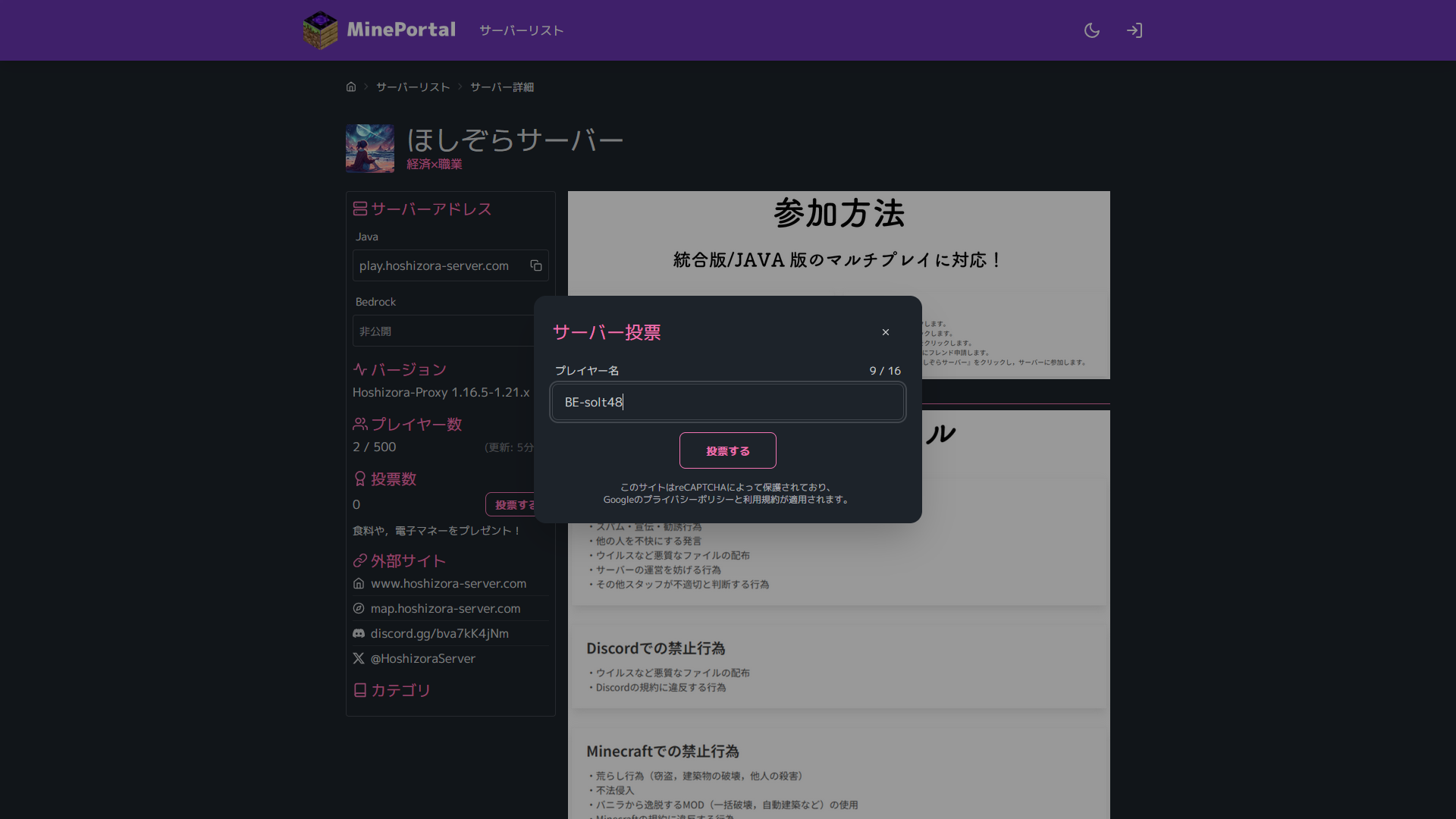Toggle dark mode moon icon
The image size is (1456, 819).
point(1091,30)
